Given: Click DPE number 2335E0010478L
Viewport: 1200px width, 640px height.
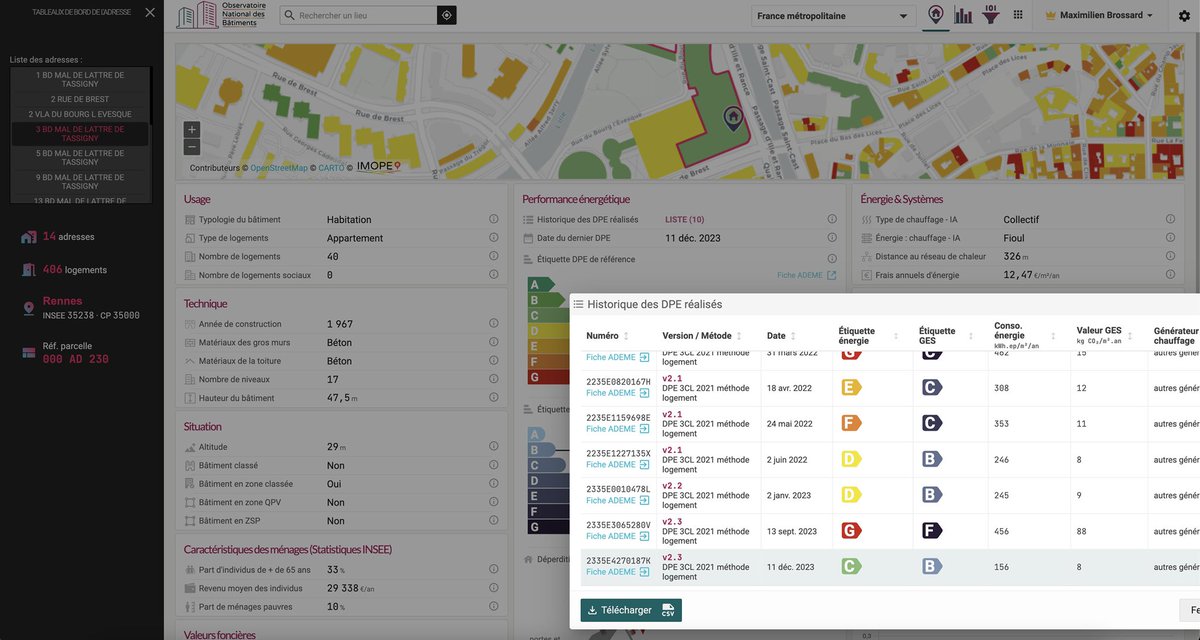Looking at the screenshot, I should click(x=618, y=489).
